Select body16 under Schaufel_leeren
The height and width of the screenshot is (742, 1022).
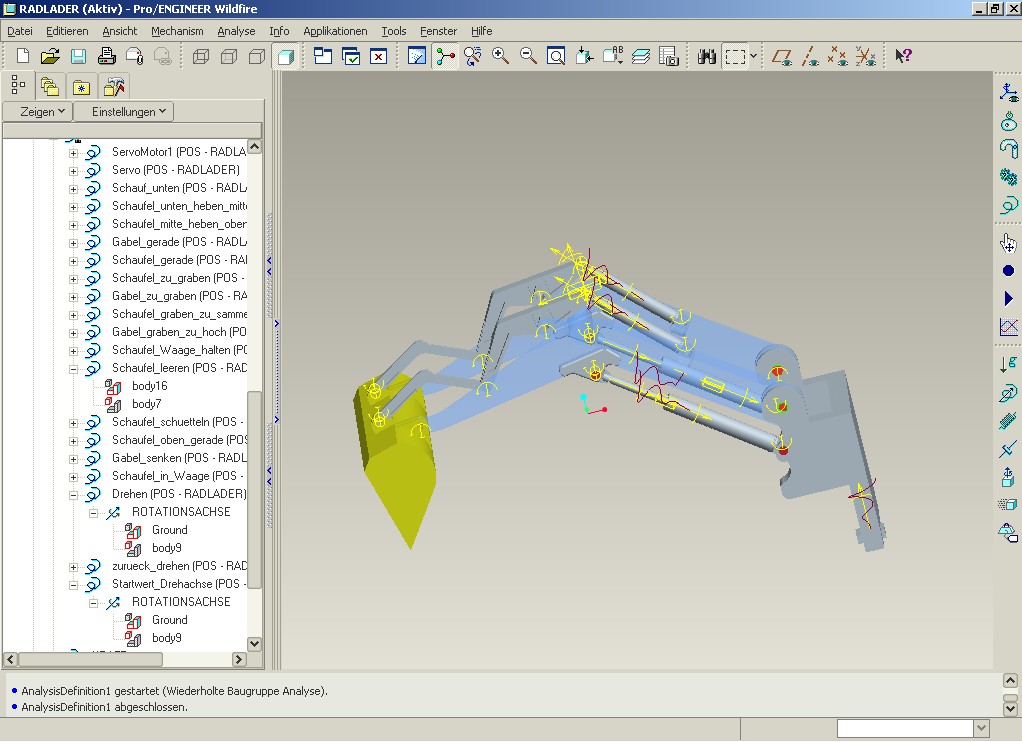[149, 386]
